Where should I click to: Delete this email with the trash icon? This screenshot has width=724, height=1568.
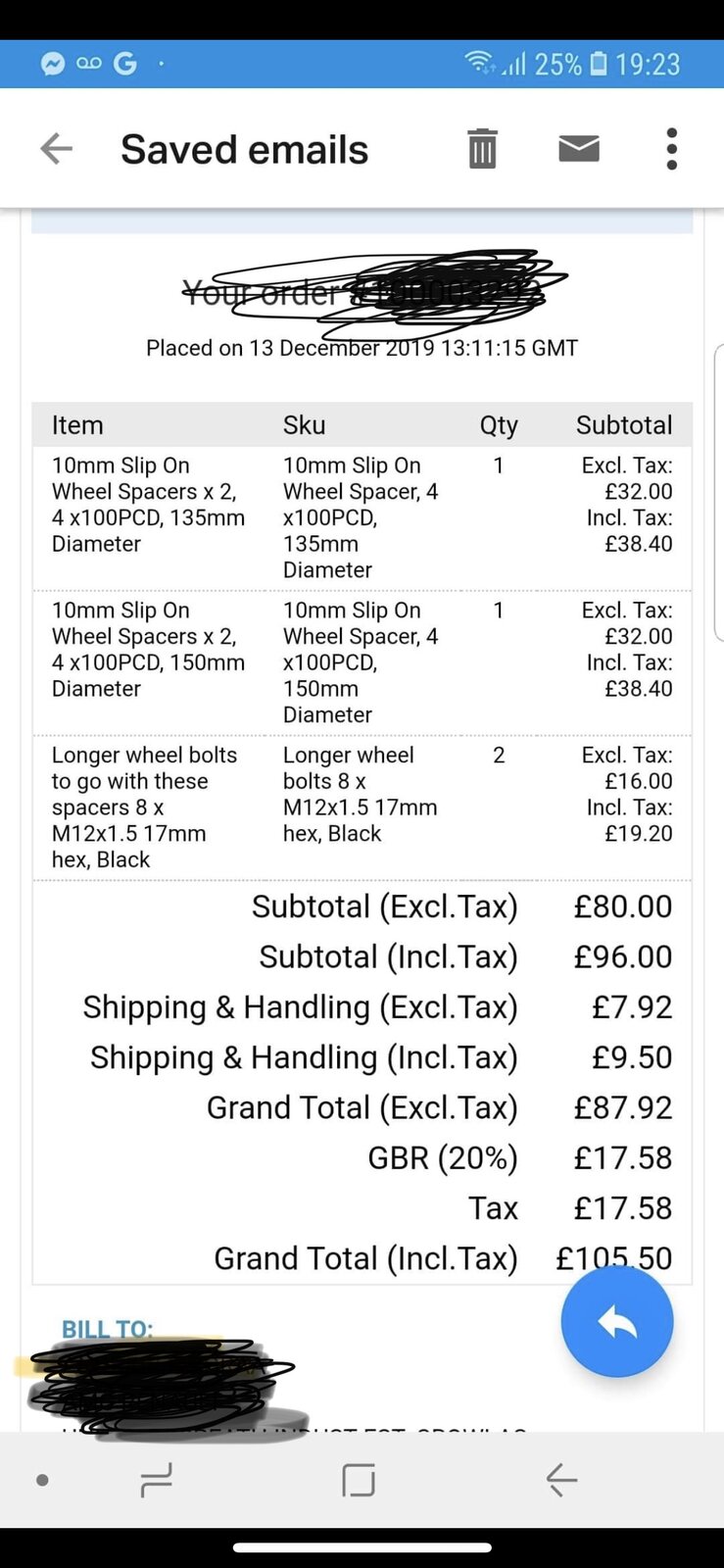point(482,149)
